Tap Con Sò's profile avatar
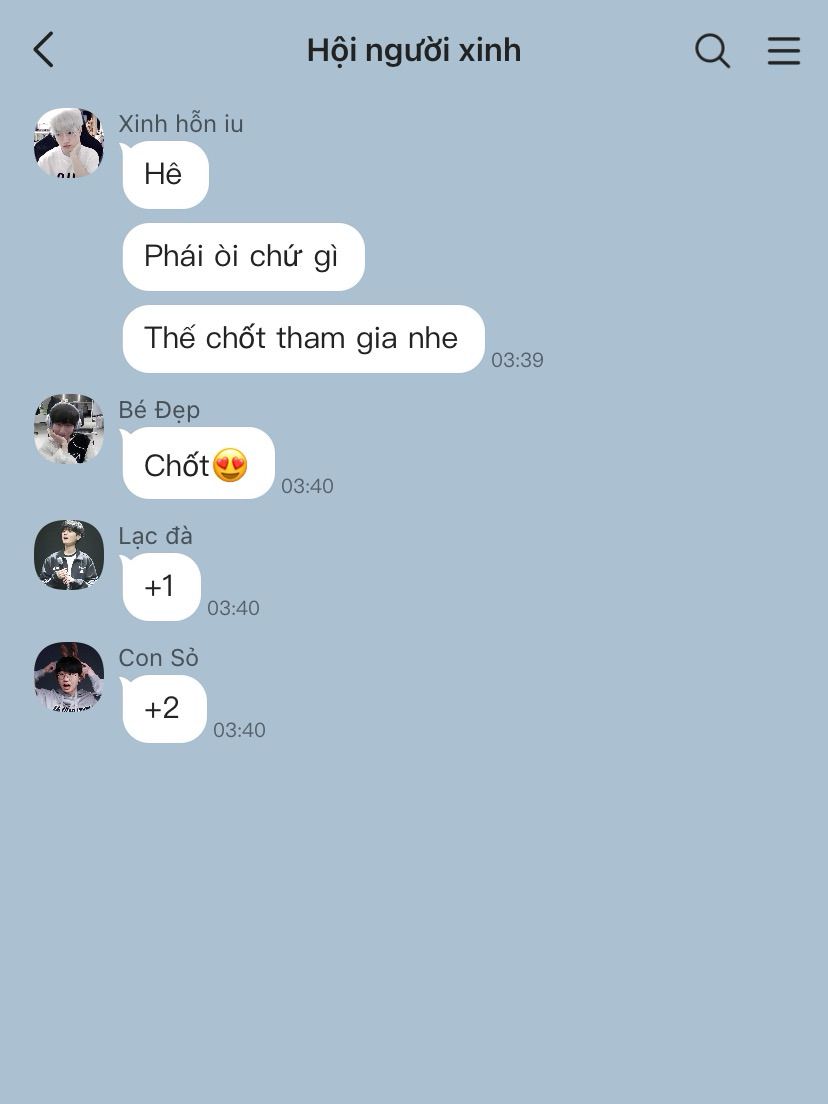828x1104 pixels. (x=69, y=677)
